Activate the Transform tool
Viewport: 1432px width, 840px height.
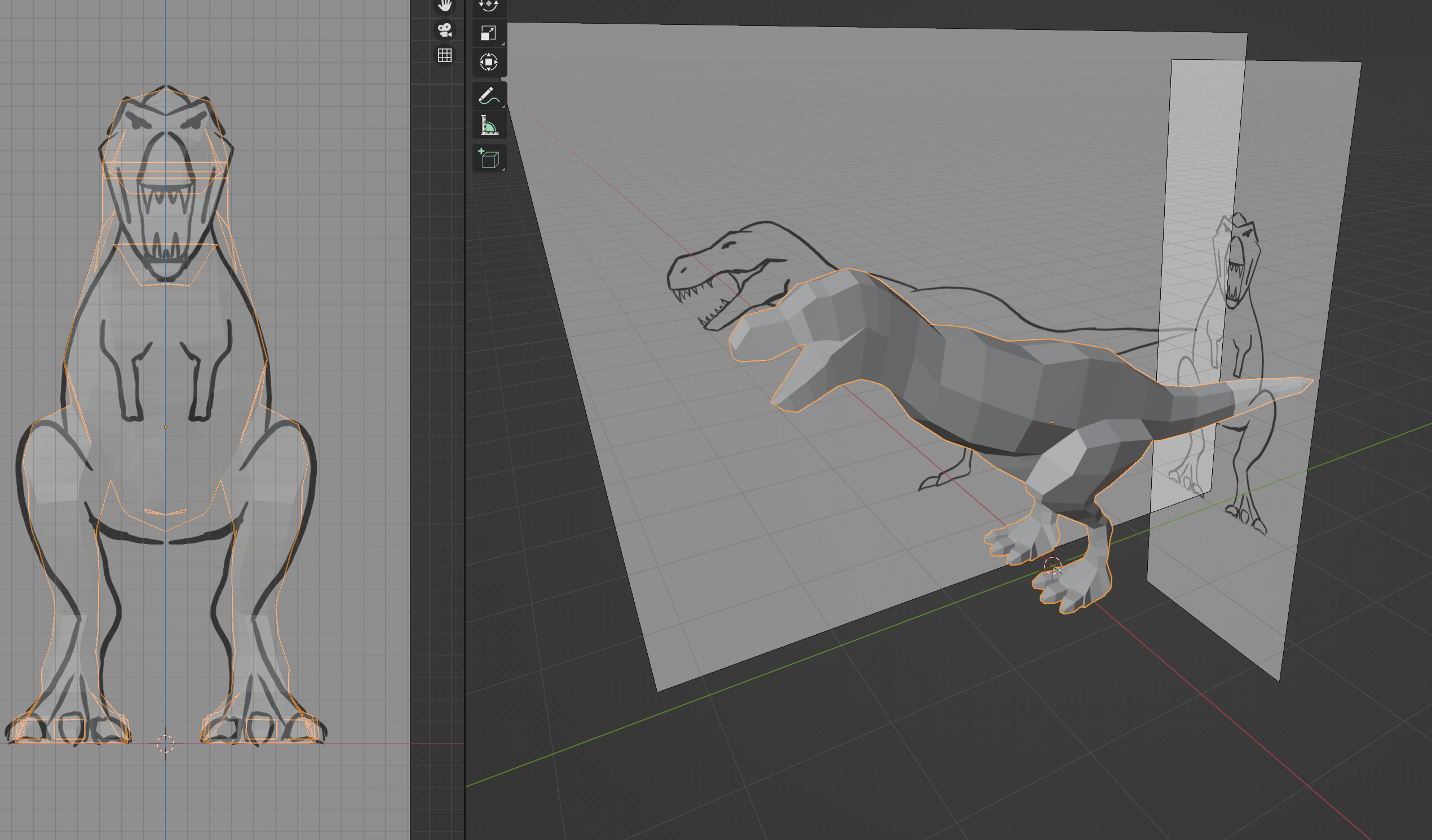[x=488, y=62]
